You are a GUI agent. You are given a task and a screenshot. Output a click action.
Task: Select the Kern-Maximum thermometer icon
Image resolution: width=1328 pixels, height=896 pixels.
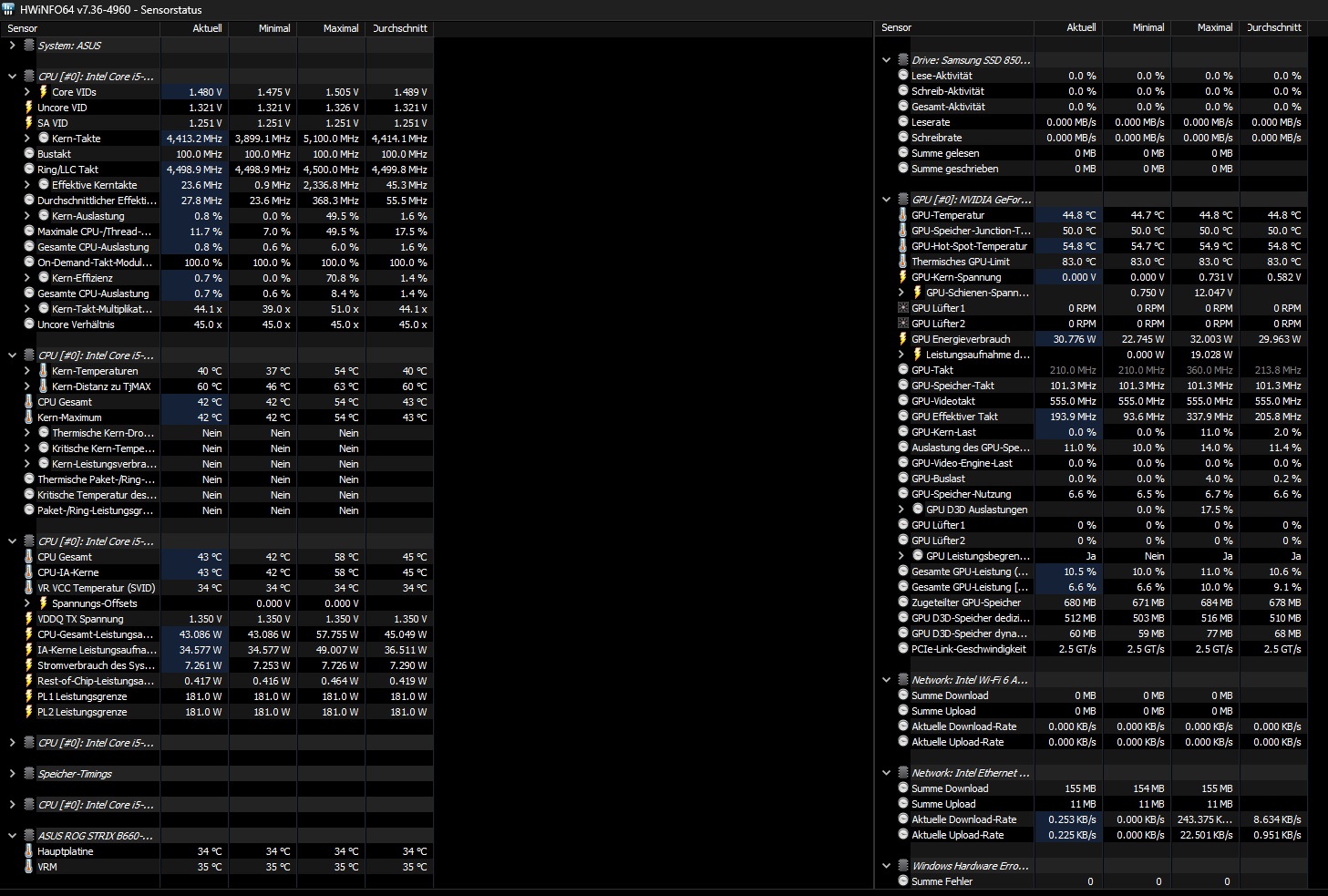click(x=28, y=417)
